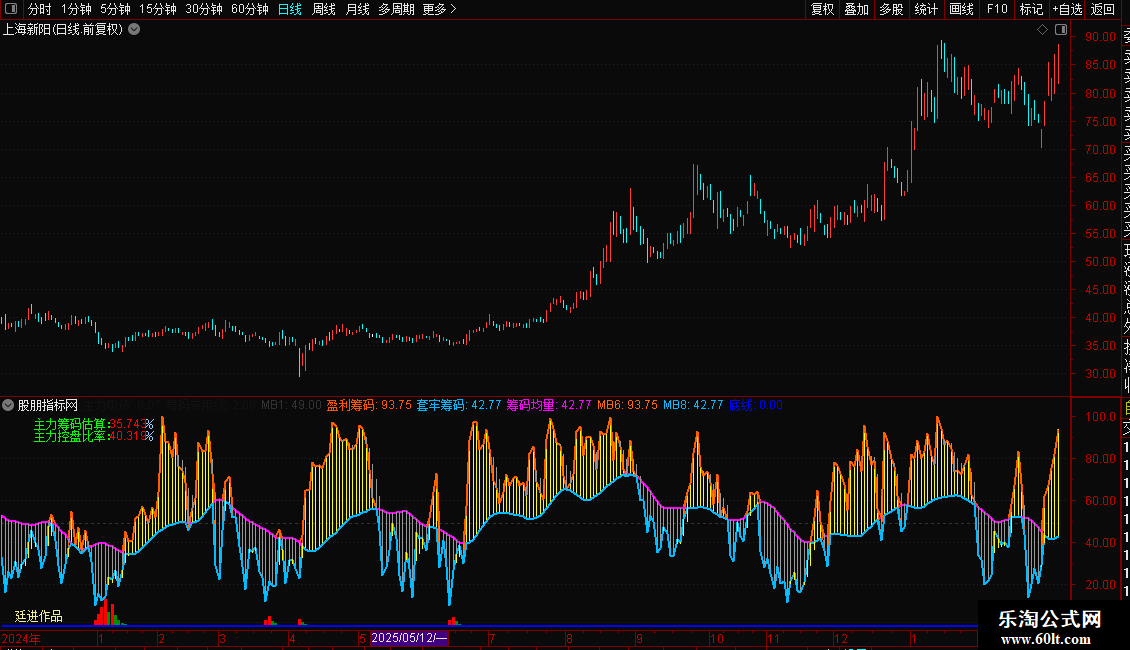
Task: Click the 30.00 price axis label
Action: click(1100, 374)
